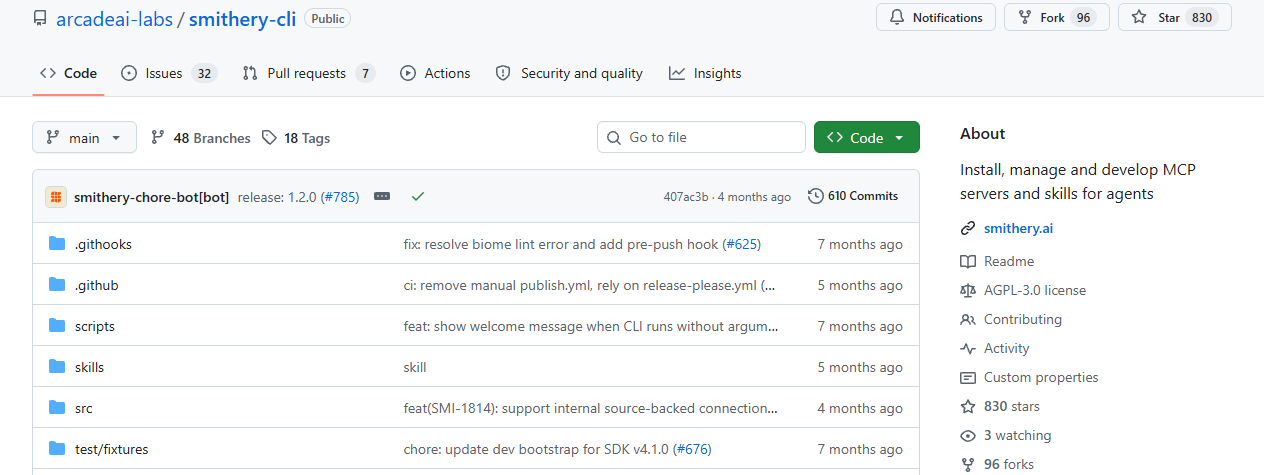Open the main branch dropdown
Viewport: 1264px width, 475px height.
coord(84,138)
